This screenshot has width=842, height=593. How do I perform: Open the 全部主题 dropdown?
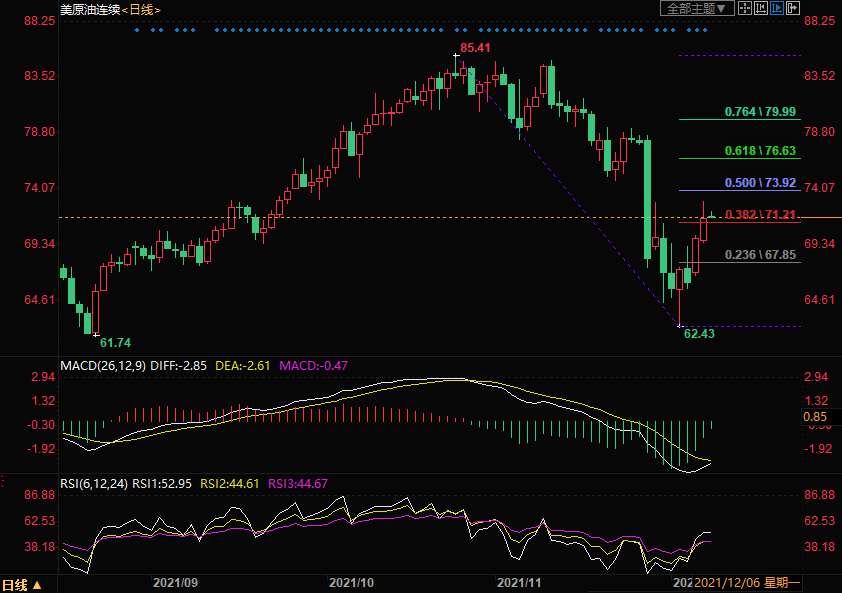tap(696, 8)
